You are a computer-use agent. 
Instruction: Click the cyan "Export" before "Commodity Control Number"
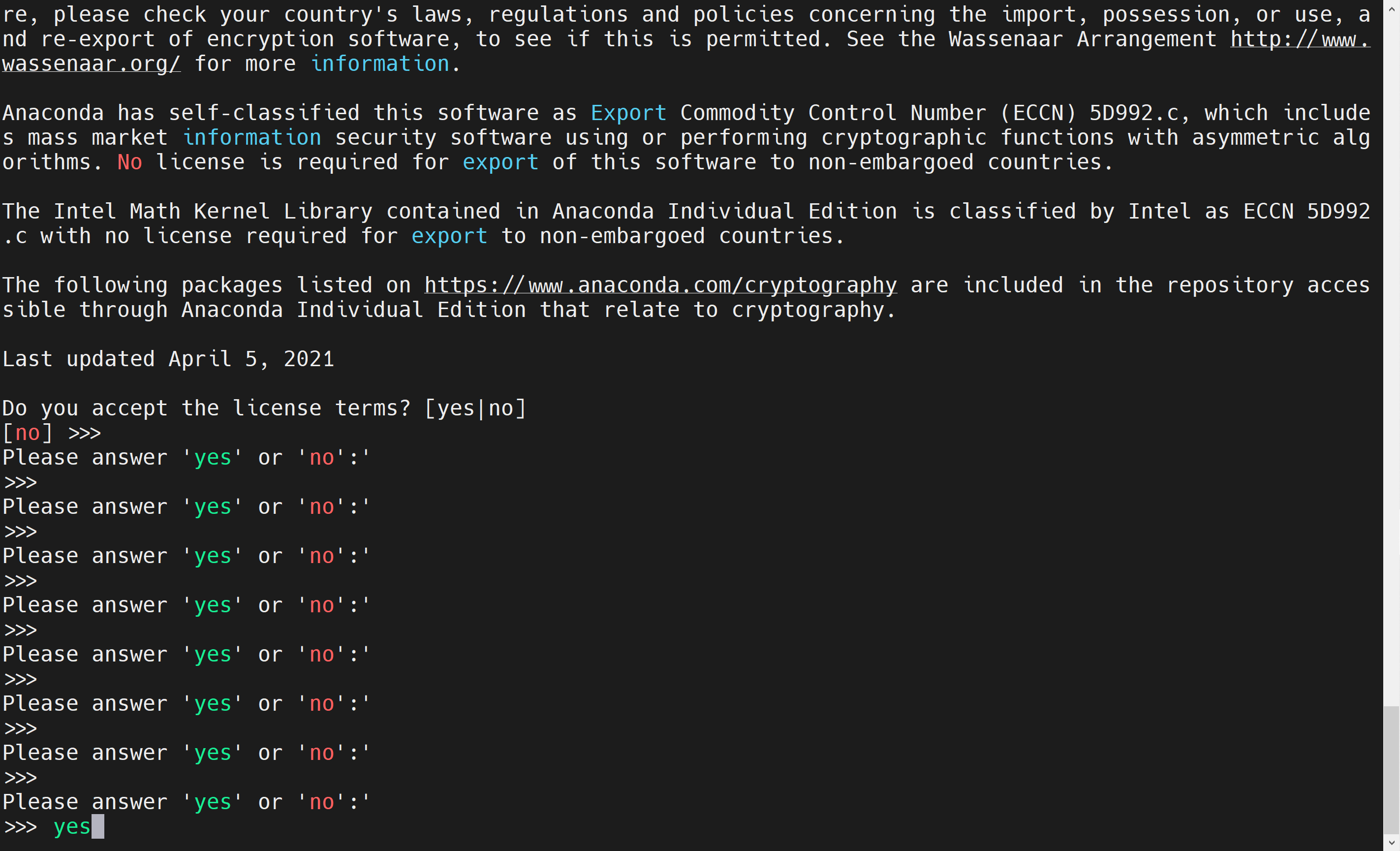click(x=628, y=113)
